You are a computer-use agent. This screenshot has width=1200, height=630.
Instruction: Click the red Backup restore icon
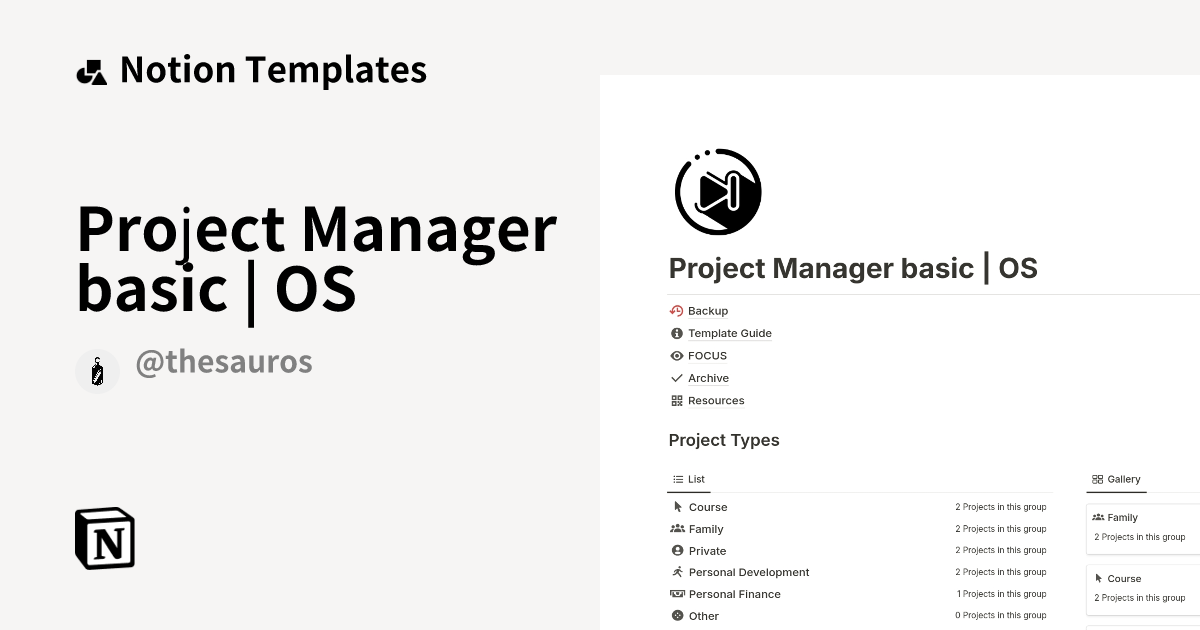point(676,310)
